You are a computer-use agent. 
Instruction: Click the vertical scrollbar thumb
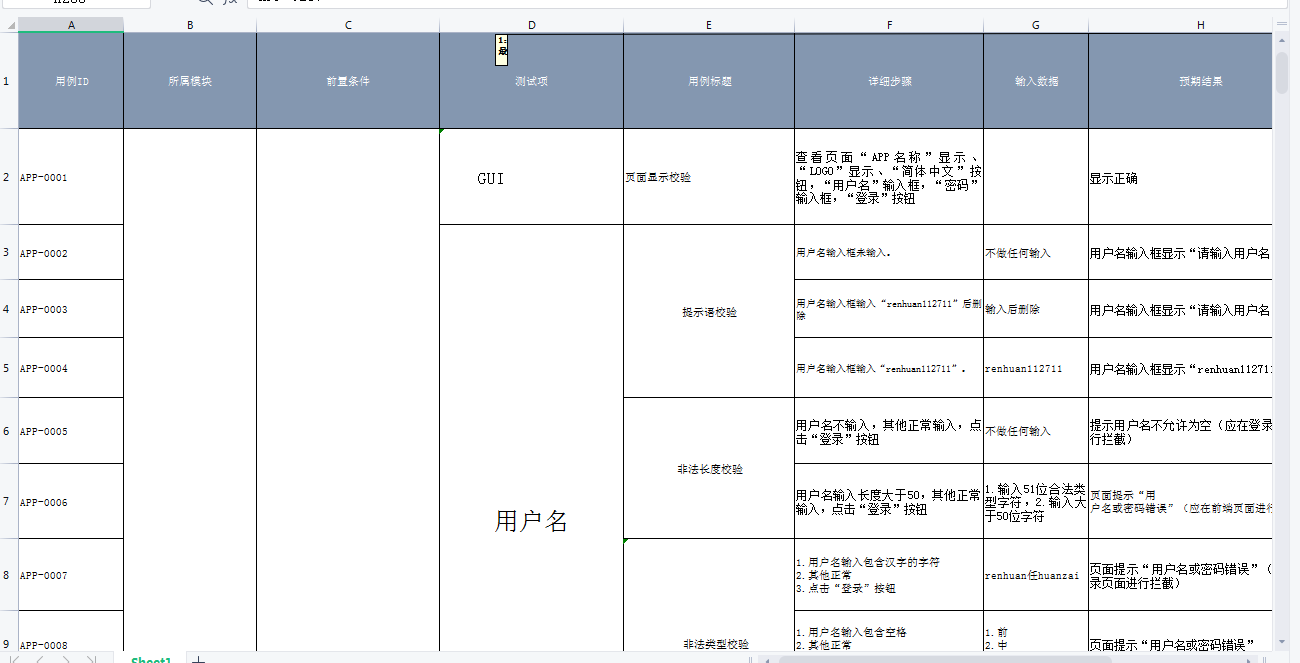coord(1282,73)
